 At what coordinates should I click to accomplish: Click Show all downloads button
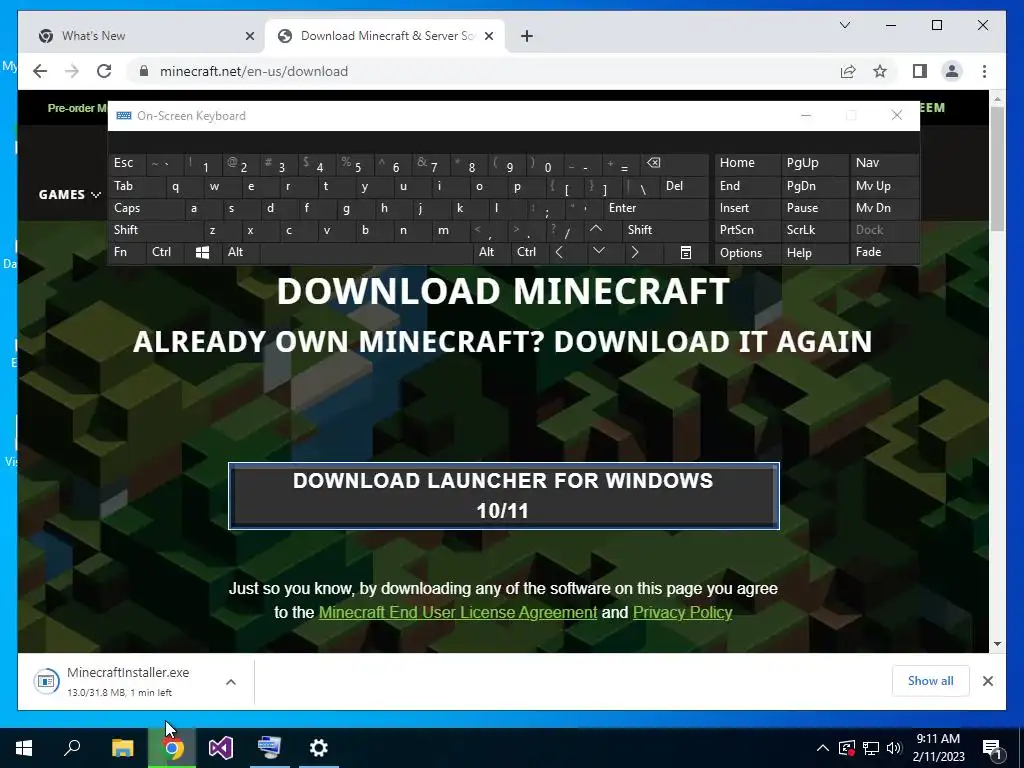tap(931, 681)
